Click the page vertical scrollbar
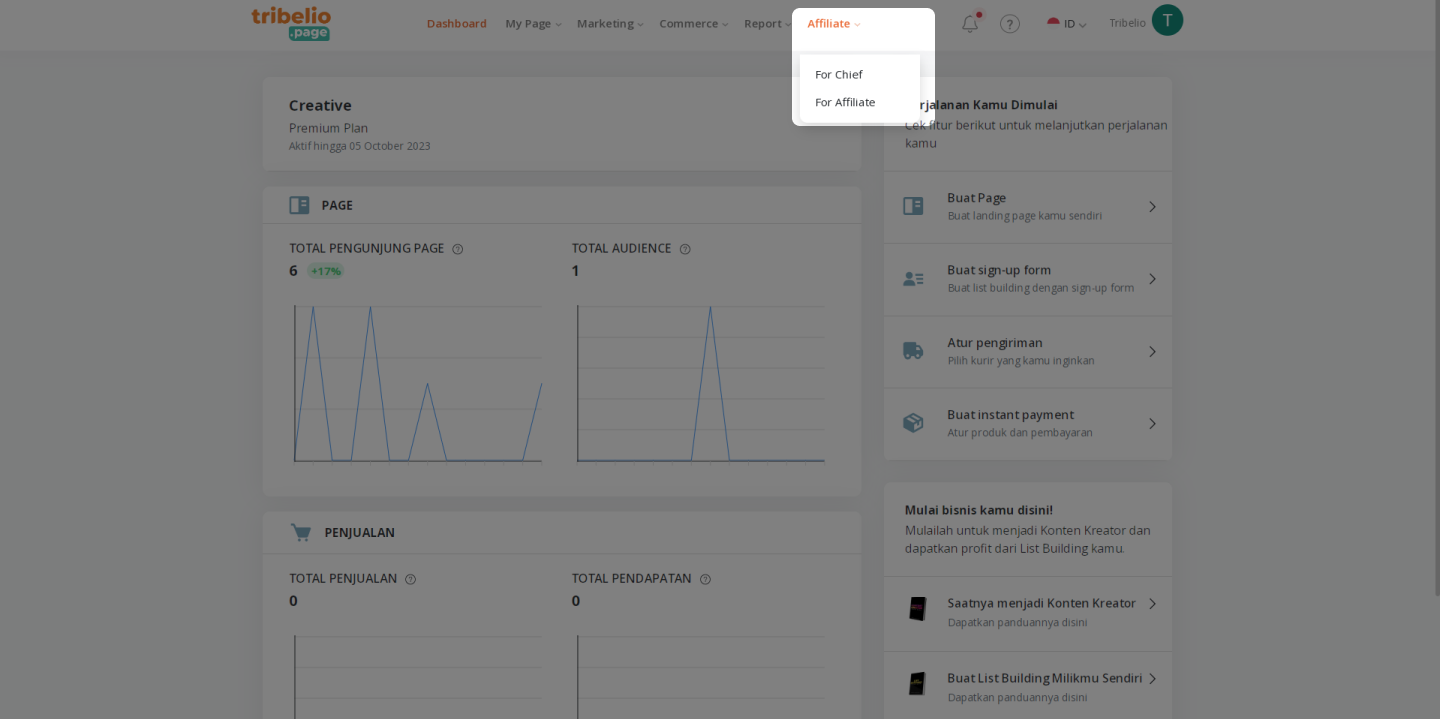The width and height of the screenshot is (1440, 719). 1436,300
